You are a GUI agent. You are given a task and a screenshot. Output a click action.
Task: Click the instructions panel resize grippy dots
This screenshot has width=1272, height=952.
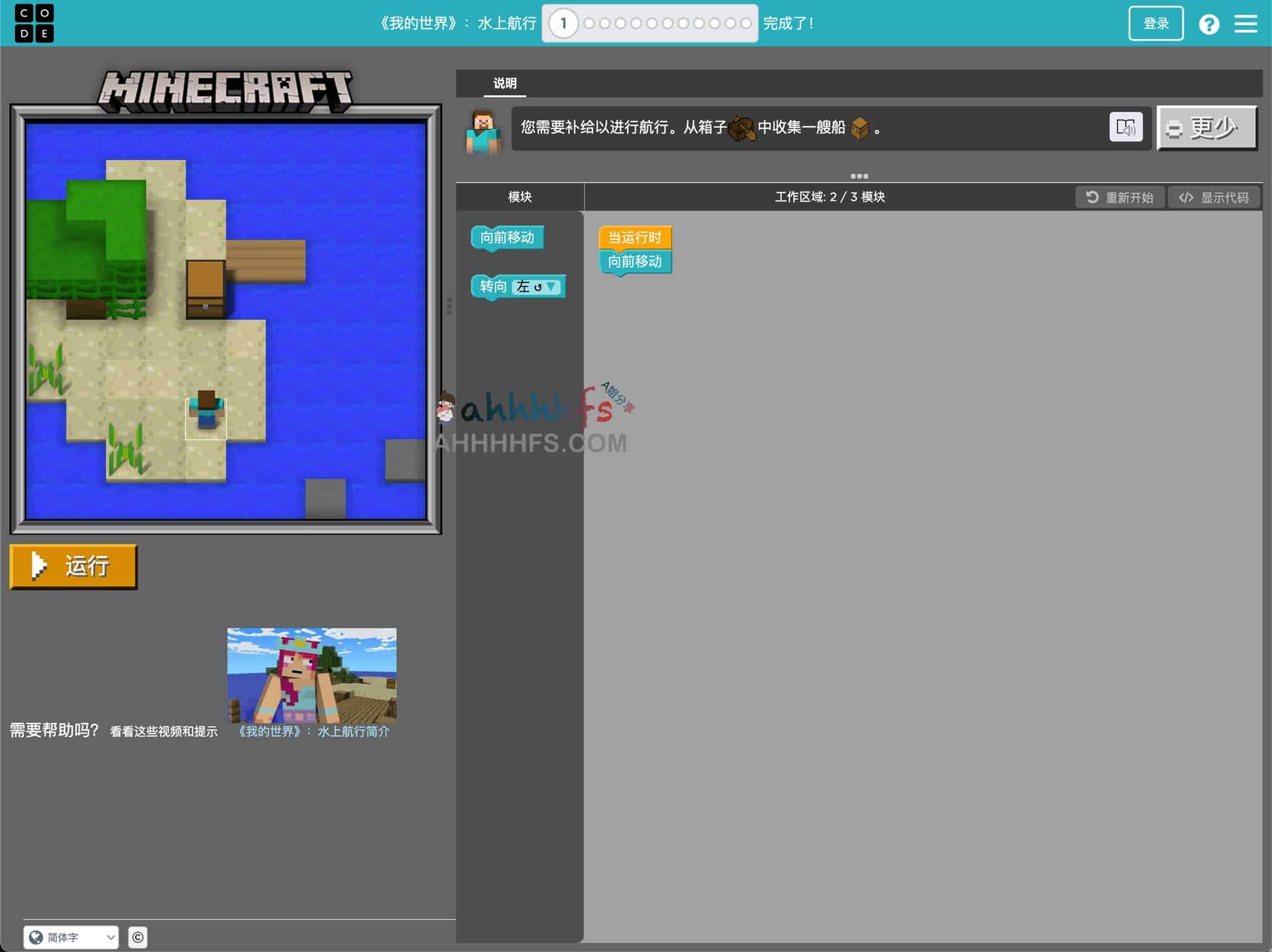859,176
